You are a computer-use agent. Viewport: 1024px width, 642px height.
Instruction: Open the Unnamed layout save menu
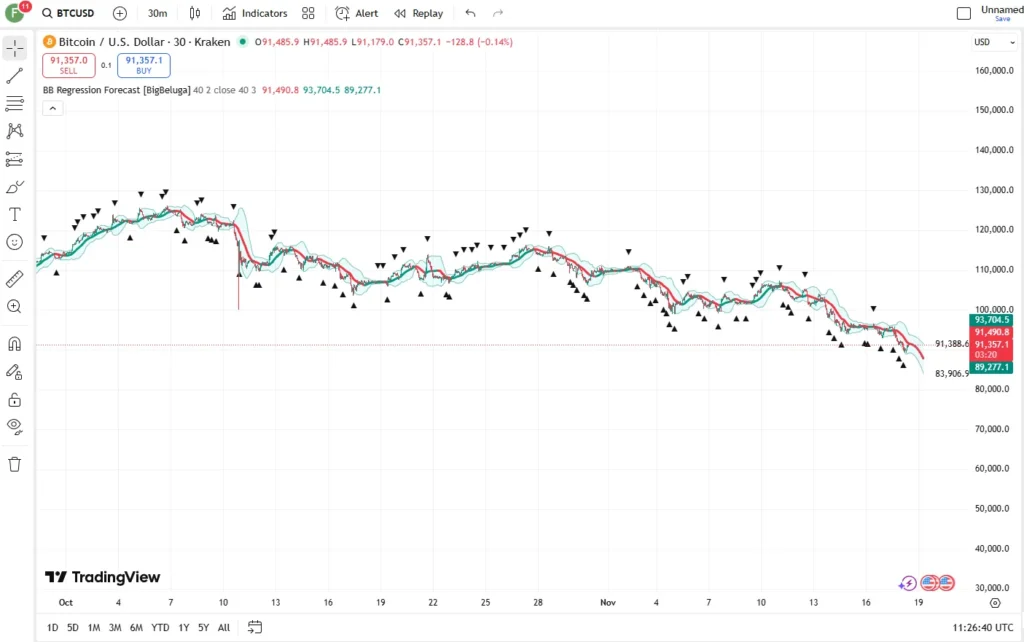(1002, 13)
